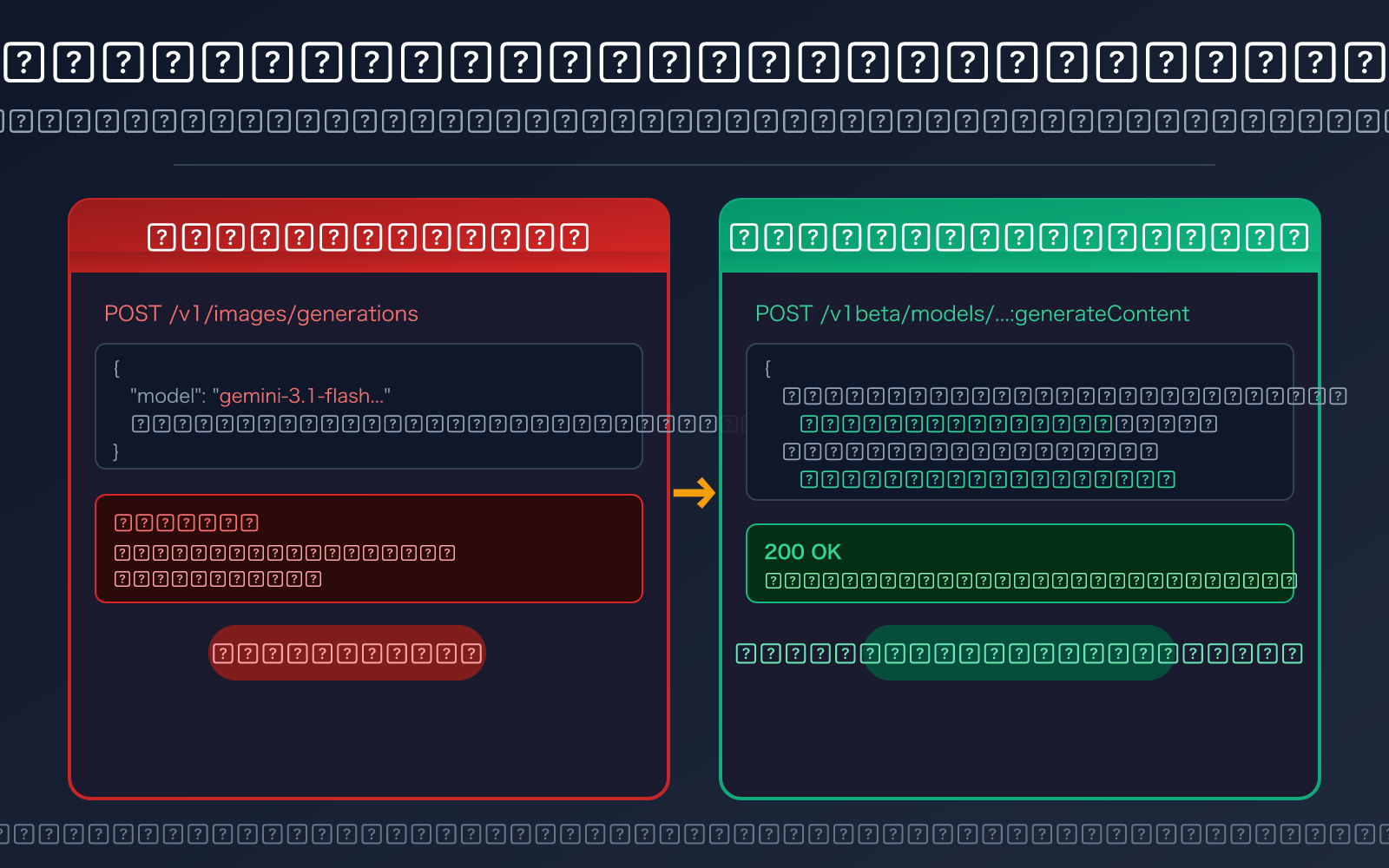Click the first placeholder icon in the top title row
This screenshot has height=868, width=1389.
tap(24, 61)
